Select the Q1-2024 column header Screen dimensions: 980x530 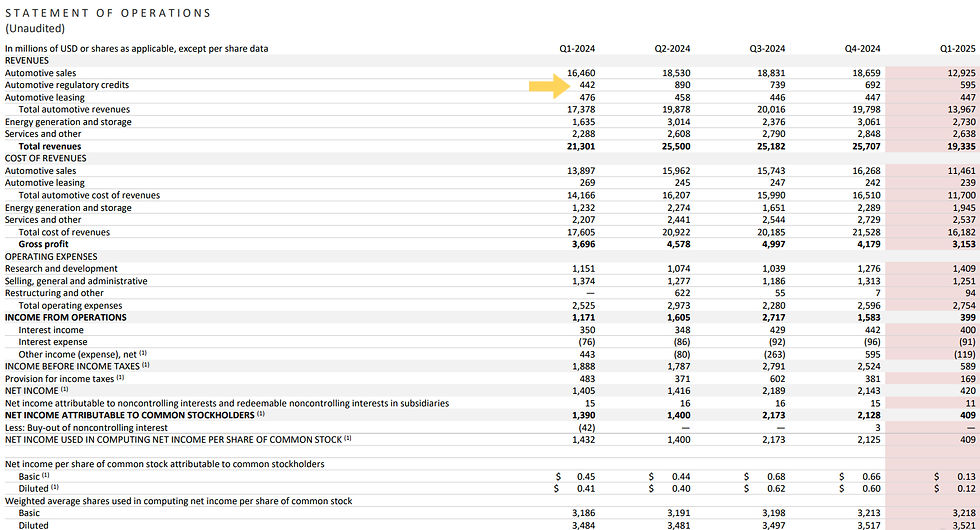[577, 48]
